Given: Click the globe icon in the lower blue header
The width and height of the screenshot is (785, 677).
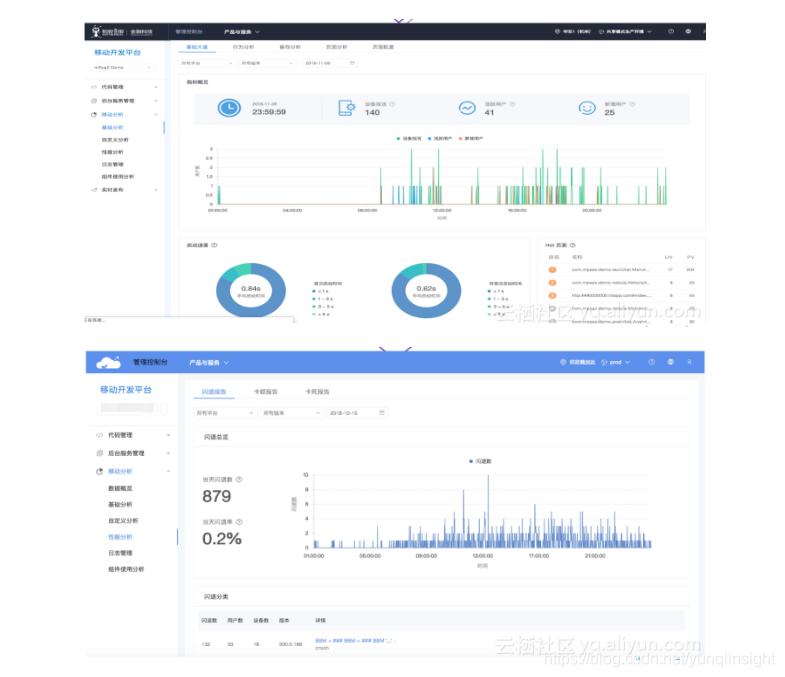Looking at the screenshot, I should [x=670, y=362].
